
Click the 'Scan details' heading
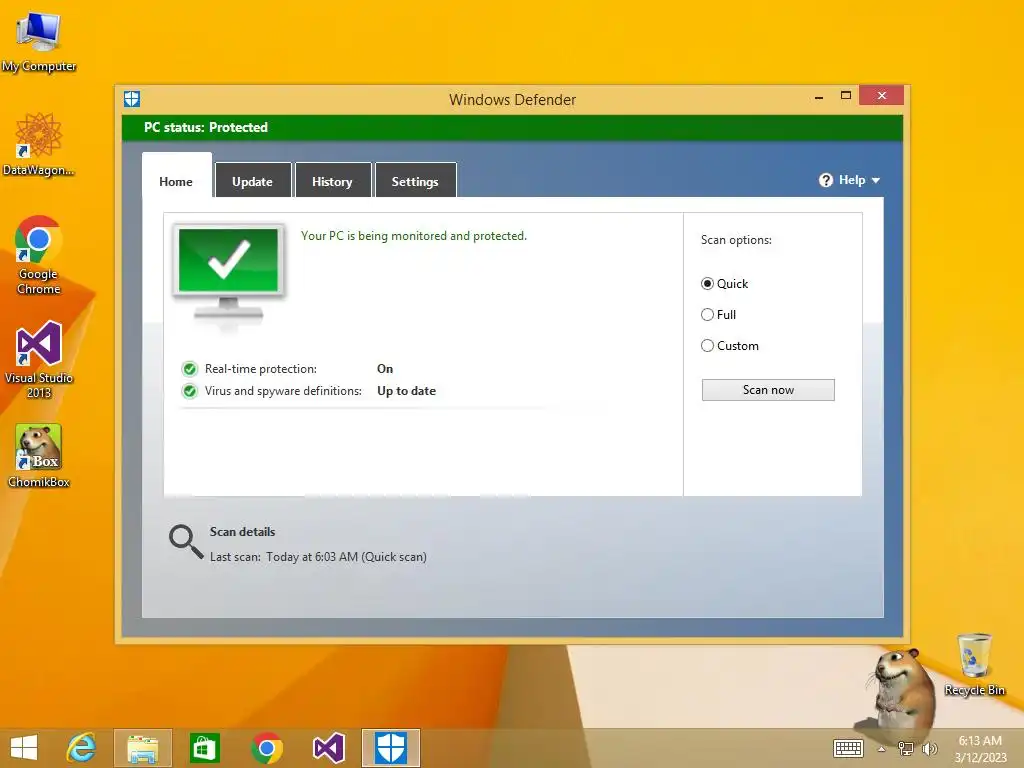point(242,532)
